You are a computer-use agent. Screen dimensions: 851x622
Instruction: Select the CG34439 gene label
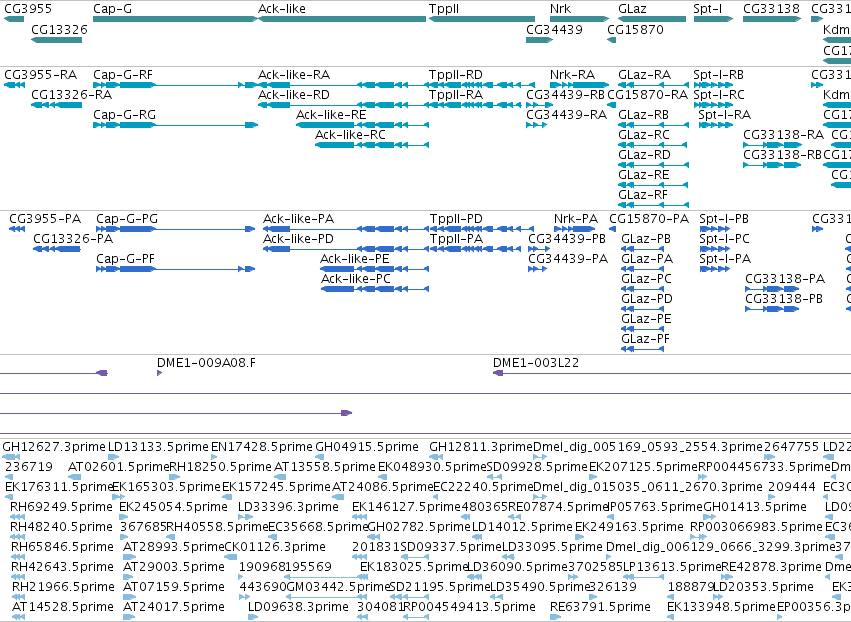554,29
